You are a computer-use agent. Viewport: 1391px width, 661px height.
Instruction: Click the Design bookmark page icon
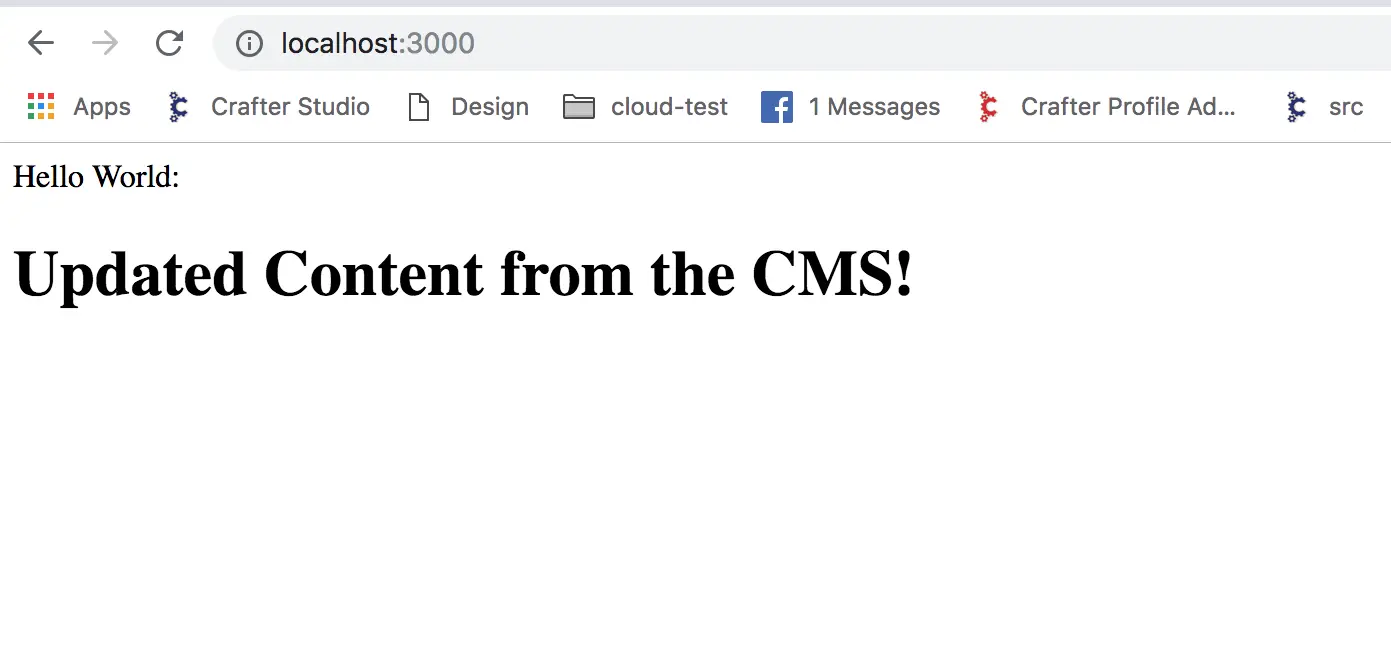point(419,107)
